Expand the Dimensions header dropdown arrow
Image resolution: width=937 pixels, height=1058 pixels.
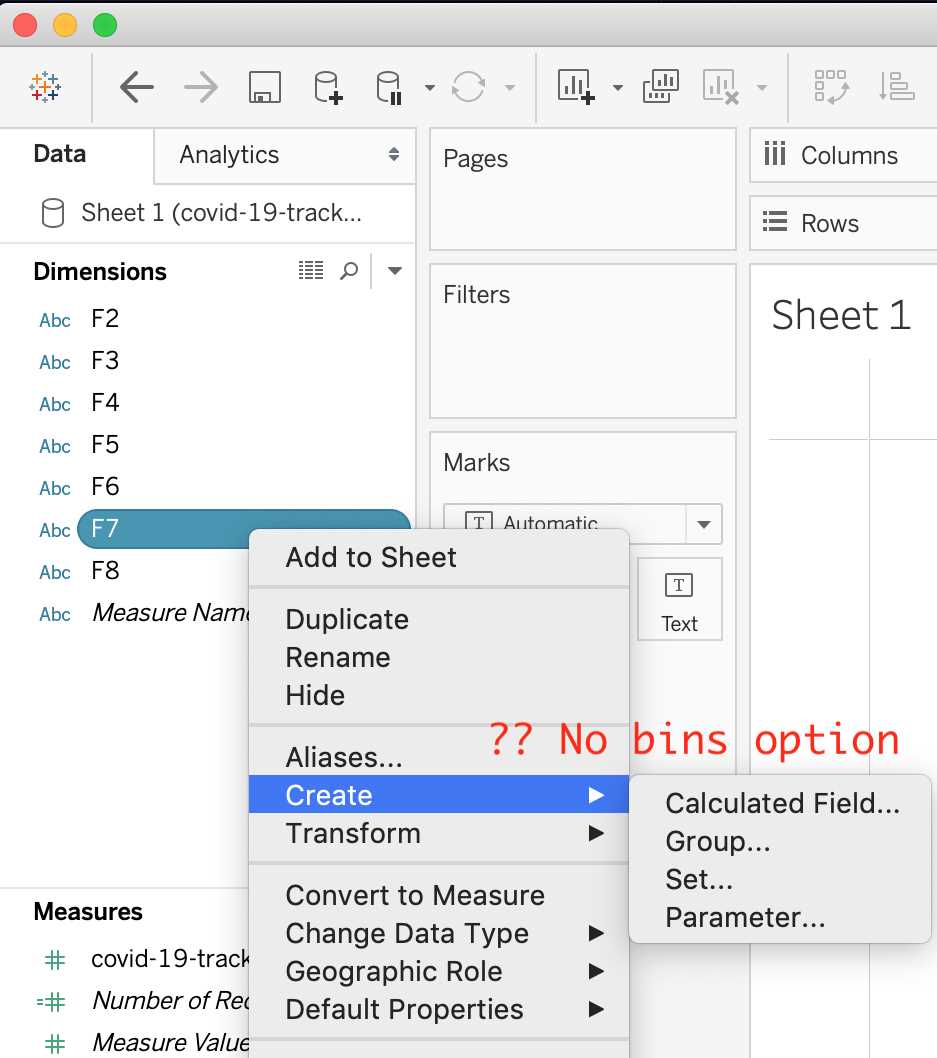(395, 271)
